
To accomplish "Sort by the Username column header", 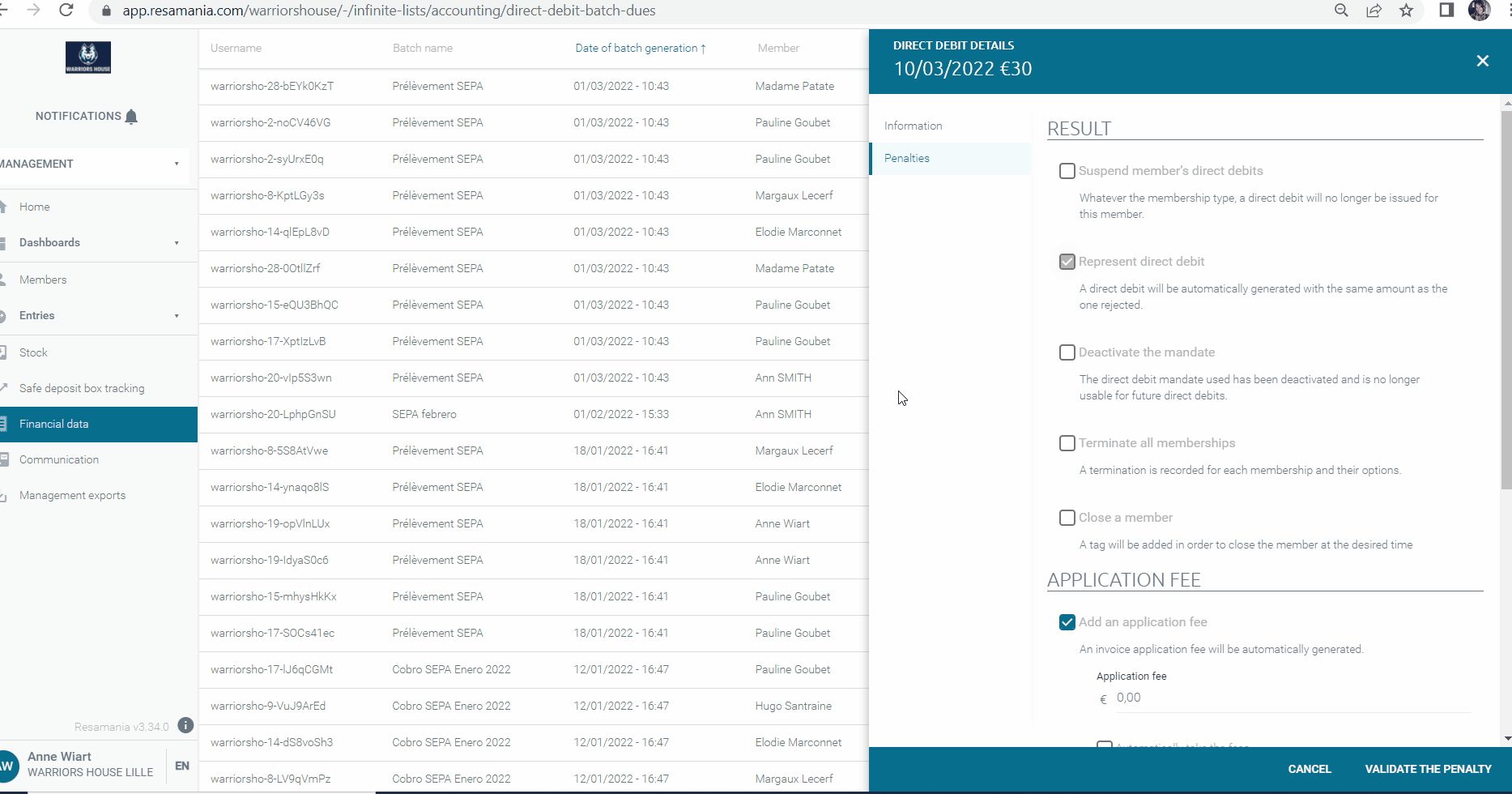I will (236, 49).
